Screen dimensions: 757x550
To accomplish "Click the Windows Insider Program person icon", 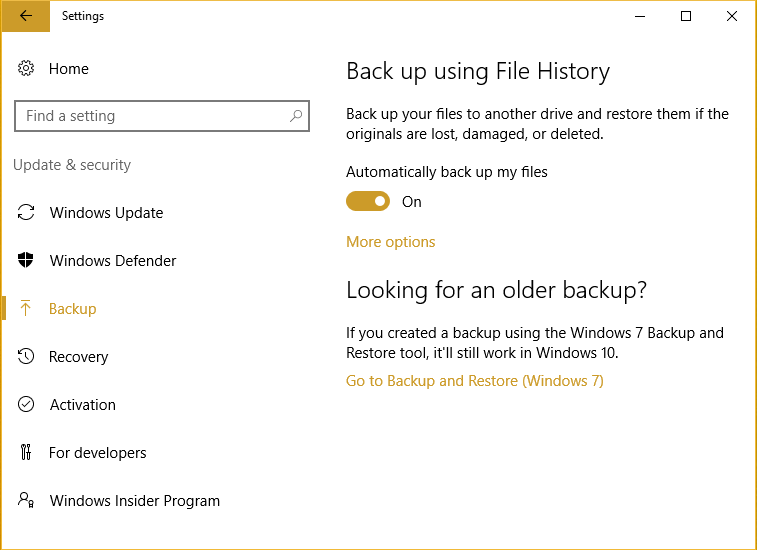I will click(26, 500).
